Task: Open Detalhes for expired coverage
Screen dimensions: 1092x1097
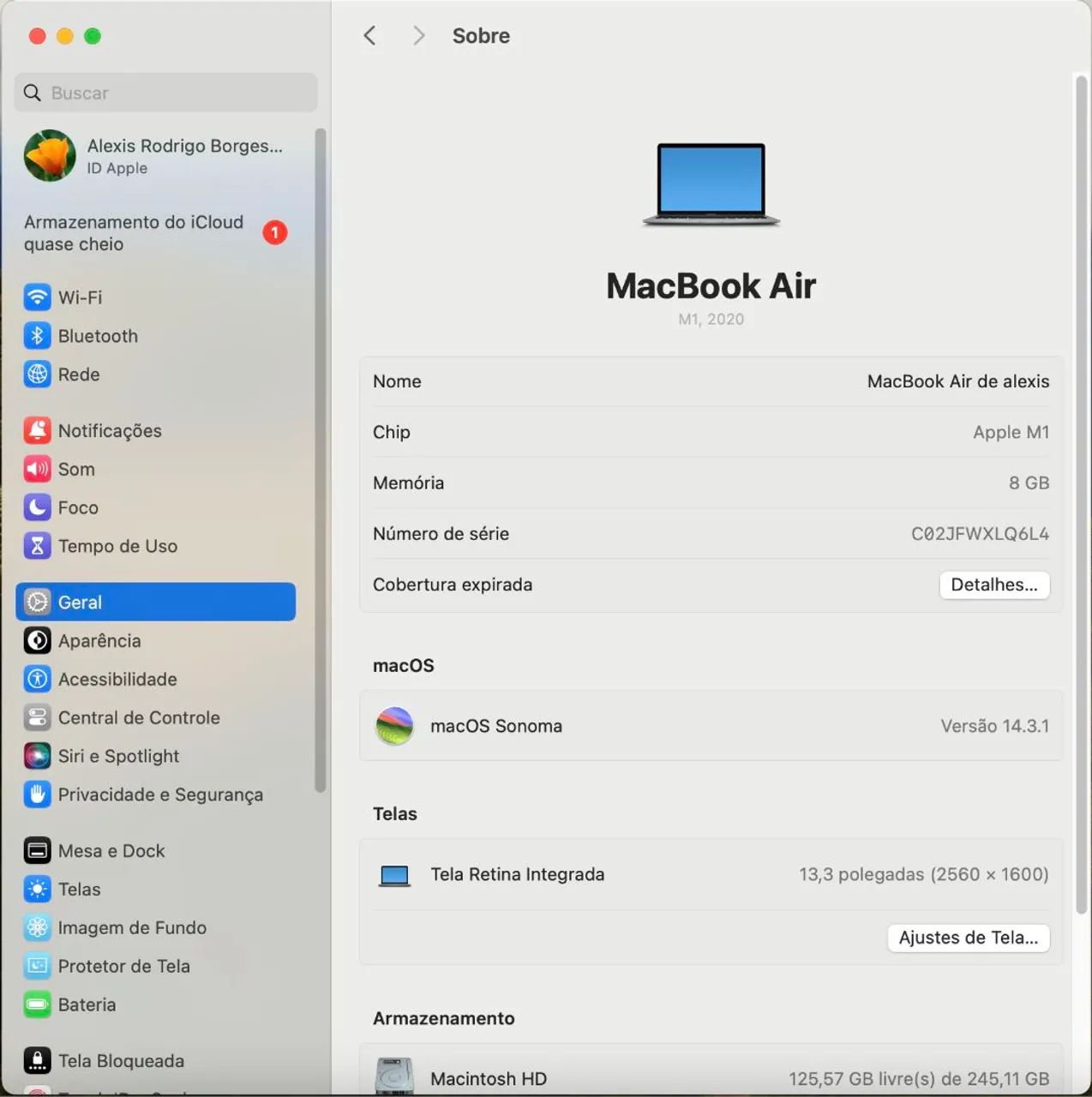Action: click(994, 584)
